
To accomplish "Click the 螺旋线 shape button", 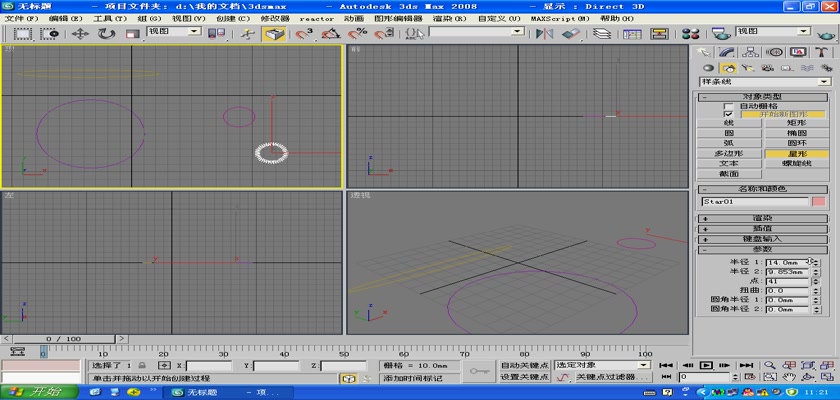I will pos(797,163).
